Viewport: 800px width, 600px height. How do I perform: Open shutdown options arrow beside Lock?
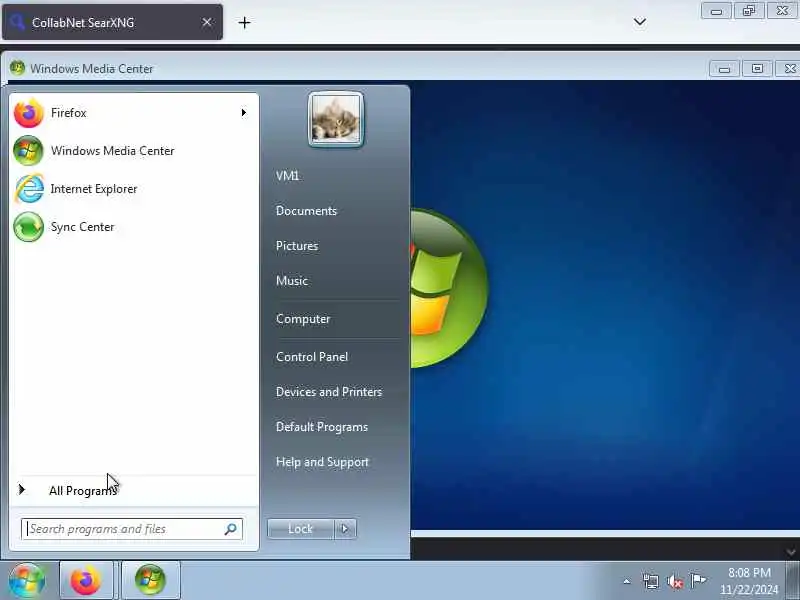[345, 529]
